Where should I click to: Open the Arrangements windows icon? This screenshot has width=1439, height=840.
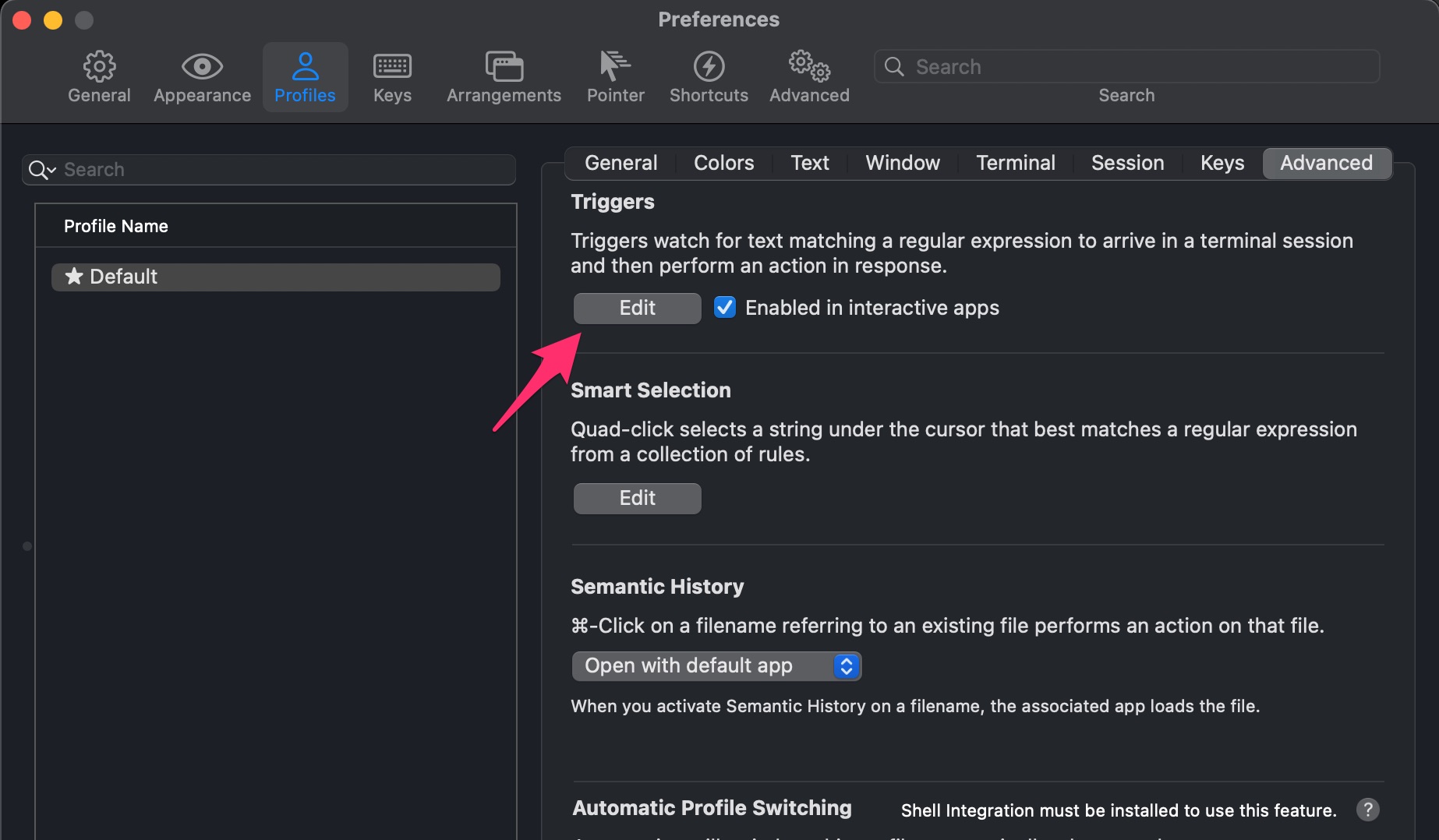(504, 67)
